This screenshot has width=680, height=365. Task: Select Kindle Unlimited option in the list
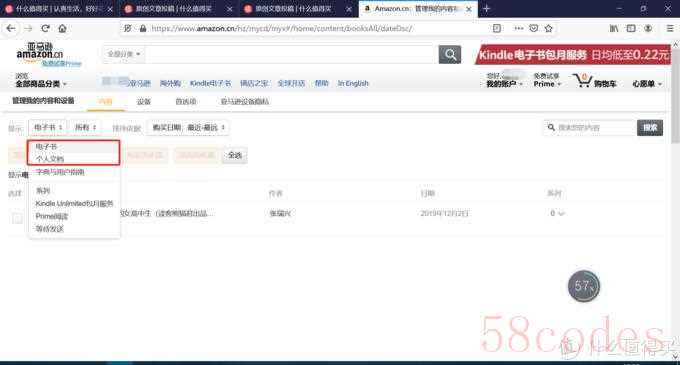[x=74, y=203]
